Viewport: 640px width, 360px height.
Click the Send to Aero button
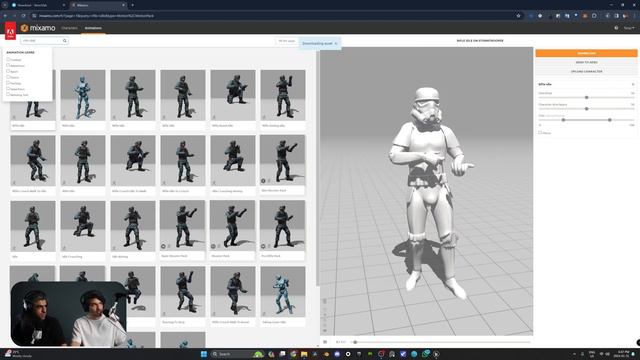pos(586,62)
